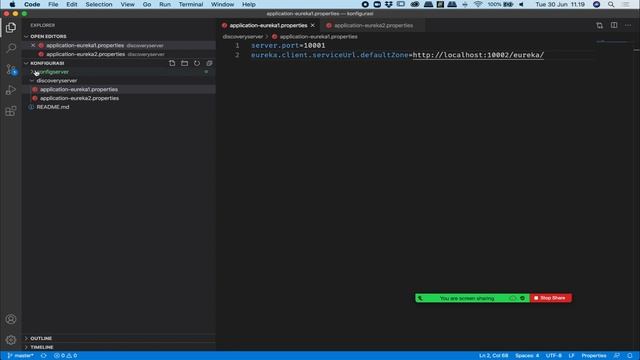Click line 1 server.port=10001
This screenshot has width=640, height=360.
click(288, 46)
